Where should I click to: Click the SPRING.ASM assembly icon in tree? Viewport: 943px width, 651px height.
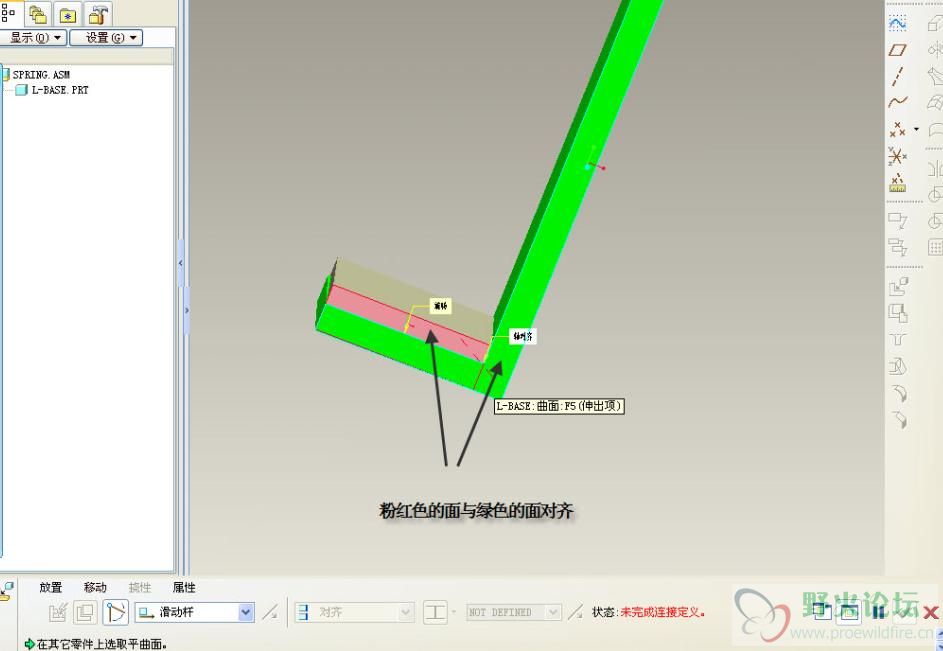tap(5, 75)
